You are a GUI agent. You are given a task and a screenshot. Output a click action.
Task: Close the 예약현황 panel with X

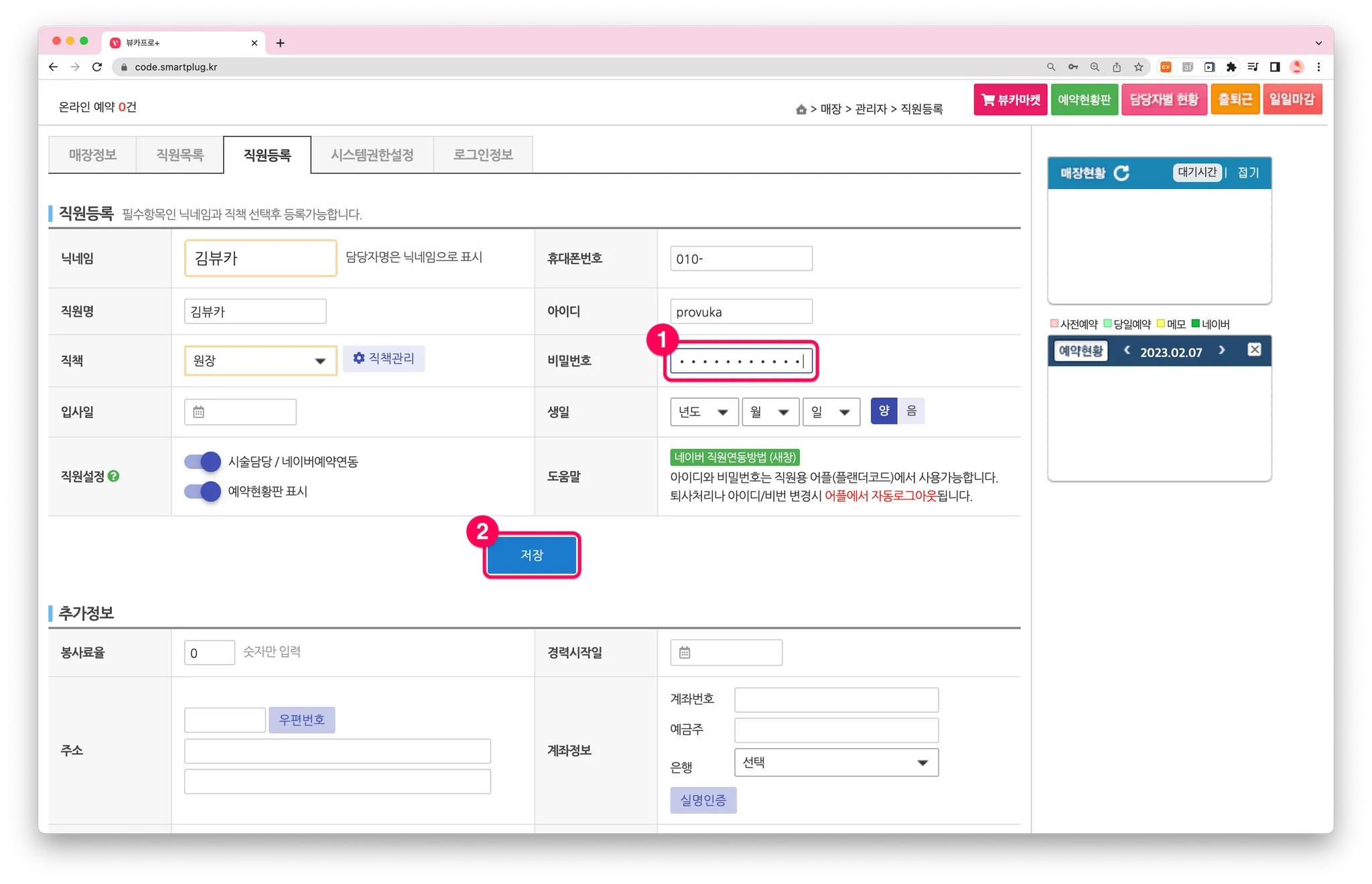click(1254, 350)
